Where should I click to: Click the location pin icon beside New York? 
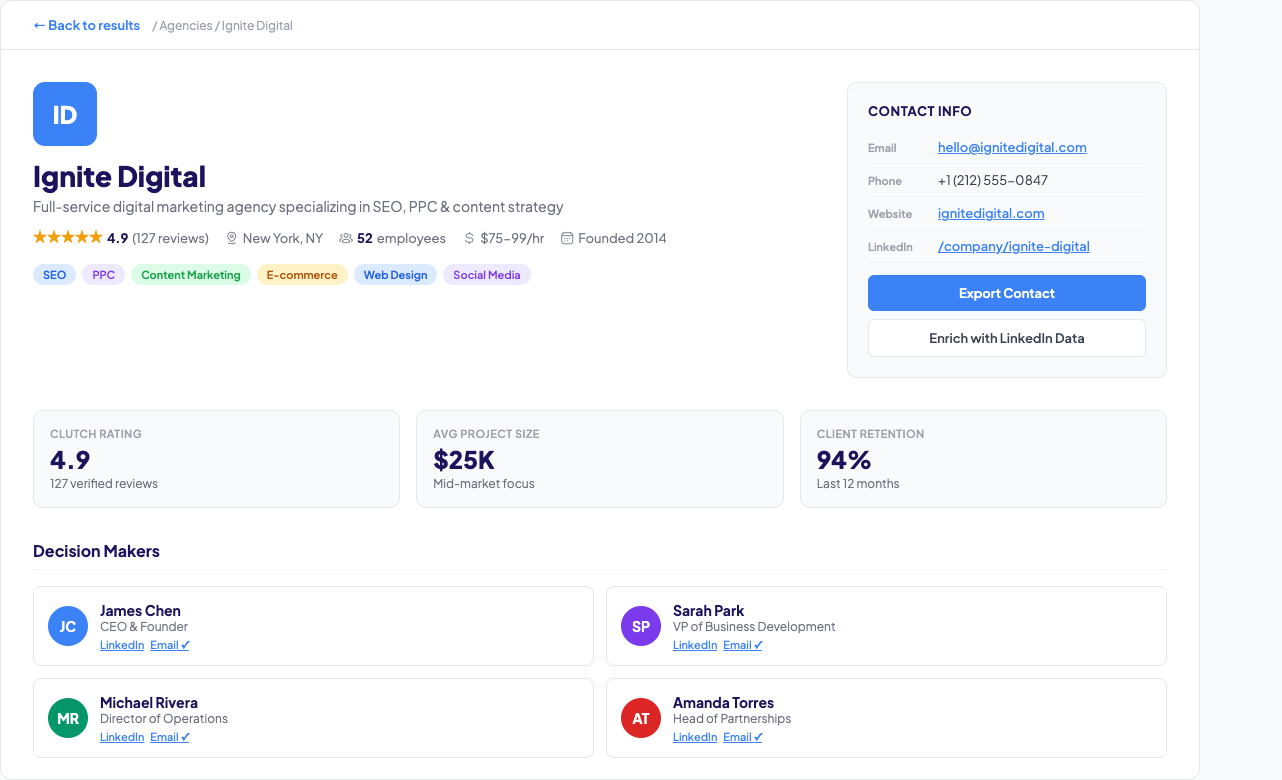tap(230, 238)
